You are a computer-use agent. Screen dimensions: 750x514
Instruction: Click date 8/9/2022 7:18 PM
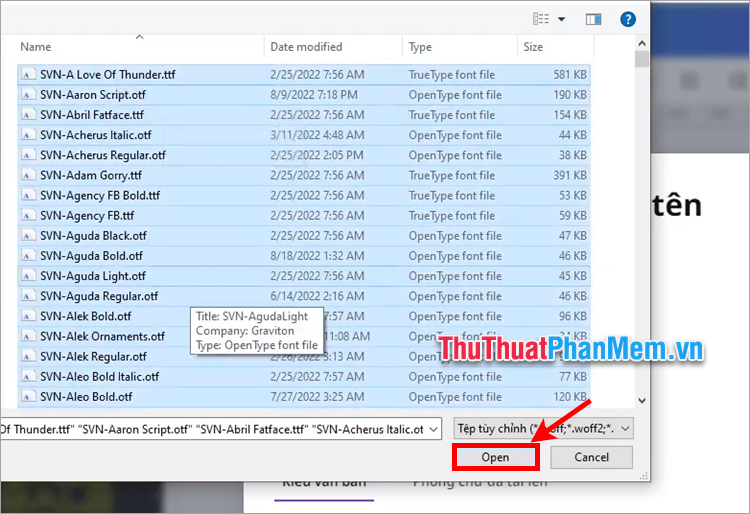tap(314, 95)
